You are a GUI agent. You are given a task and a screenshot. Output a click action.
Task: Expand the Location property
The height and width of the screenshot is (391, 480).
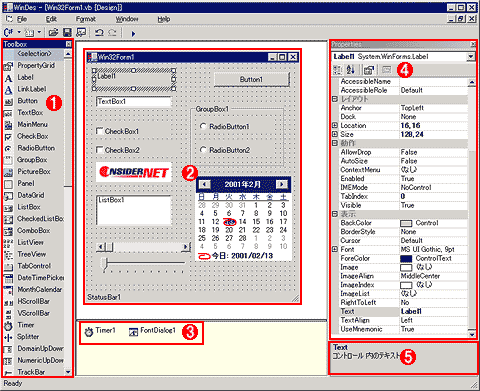335,126
